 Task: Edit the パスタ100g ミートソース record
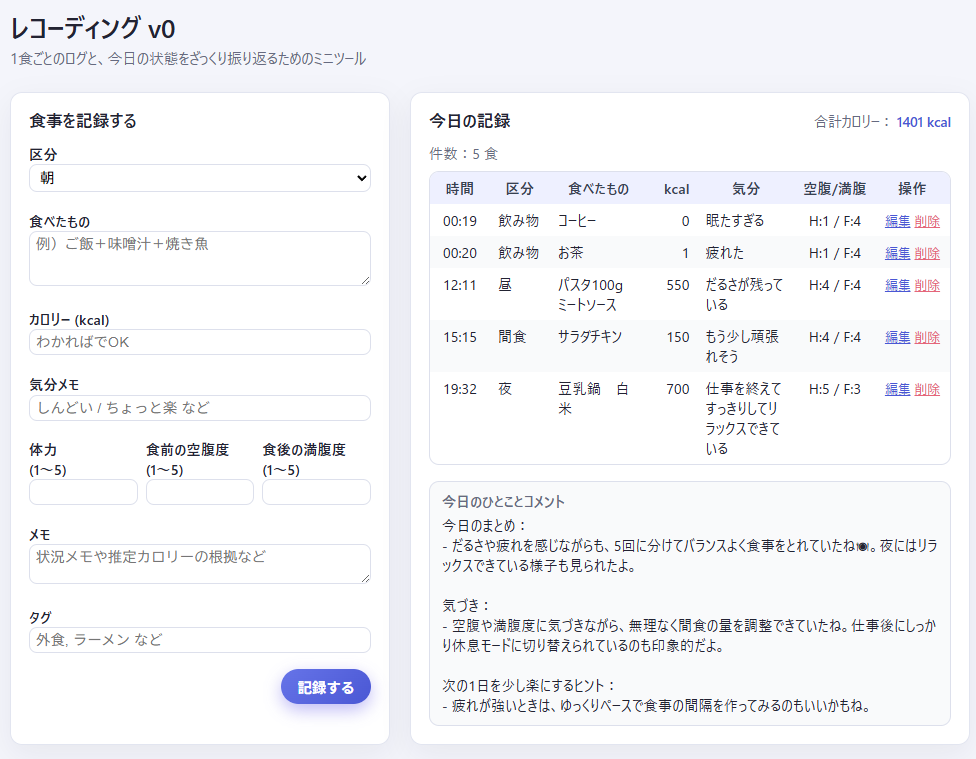[897, 285]
